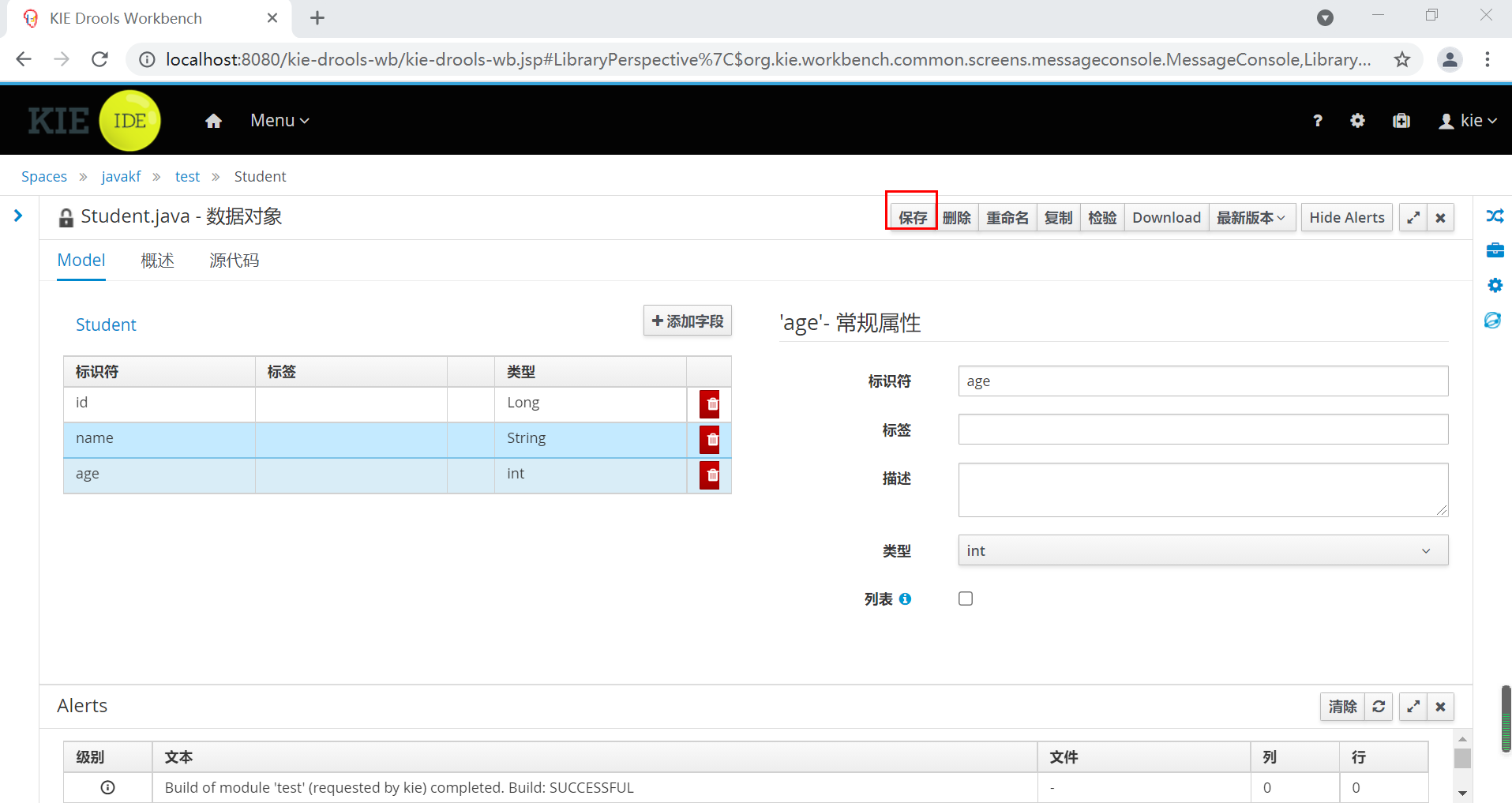Click the Build SUCCESSFUL alert message
1512x803 pixels.
[x=399, y=788]
